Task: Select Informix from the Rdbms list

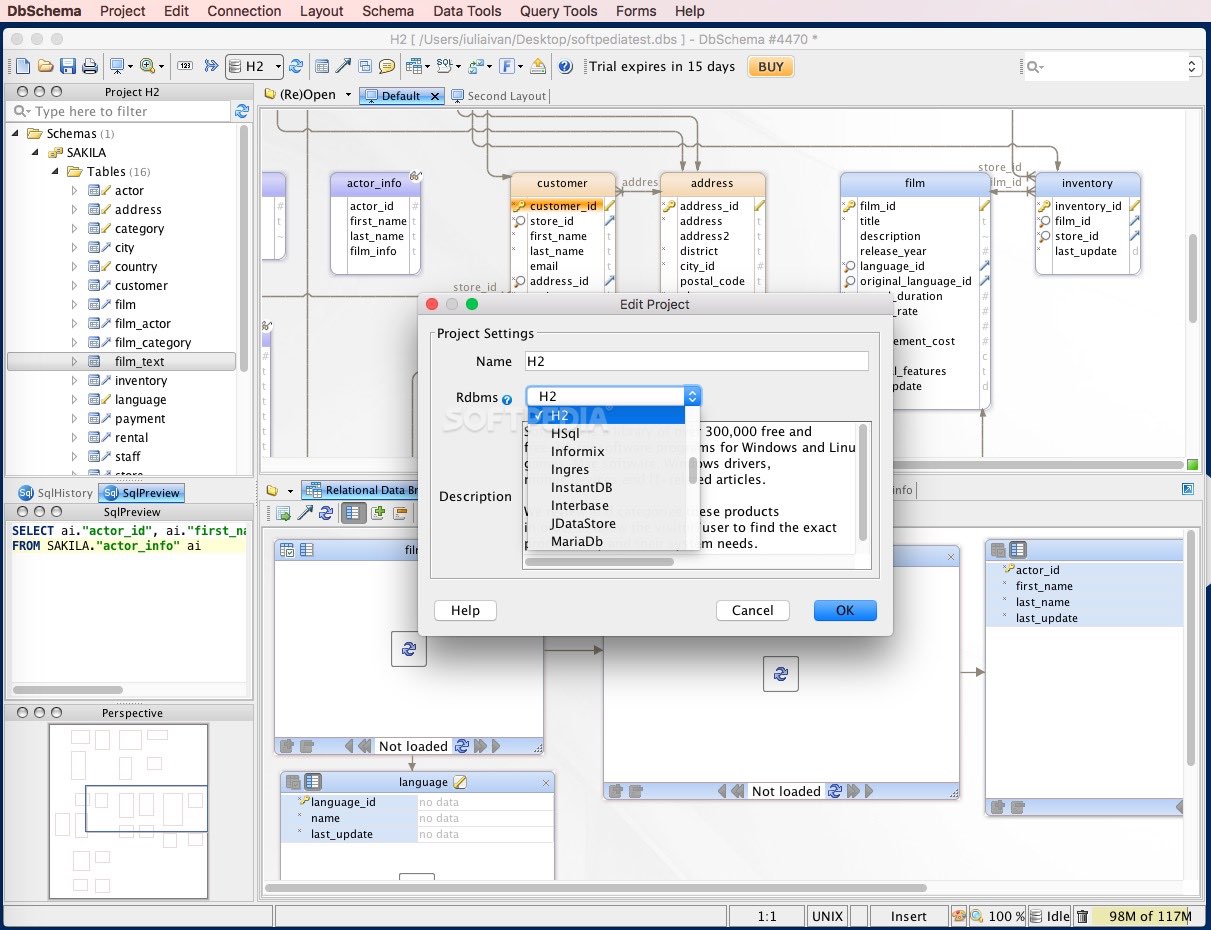Action: tap(606, 452)
